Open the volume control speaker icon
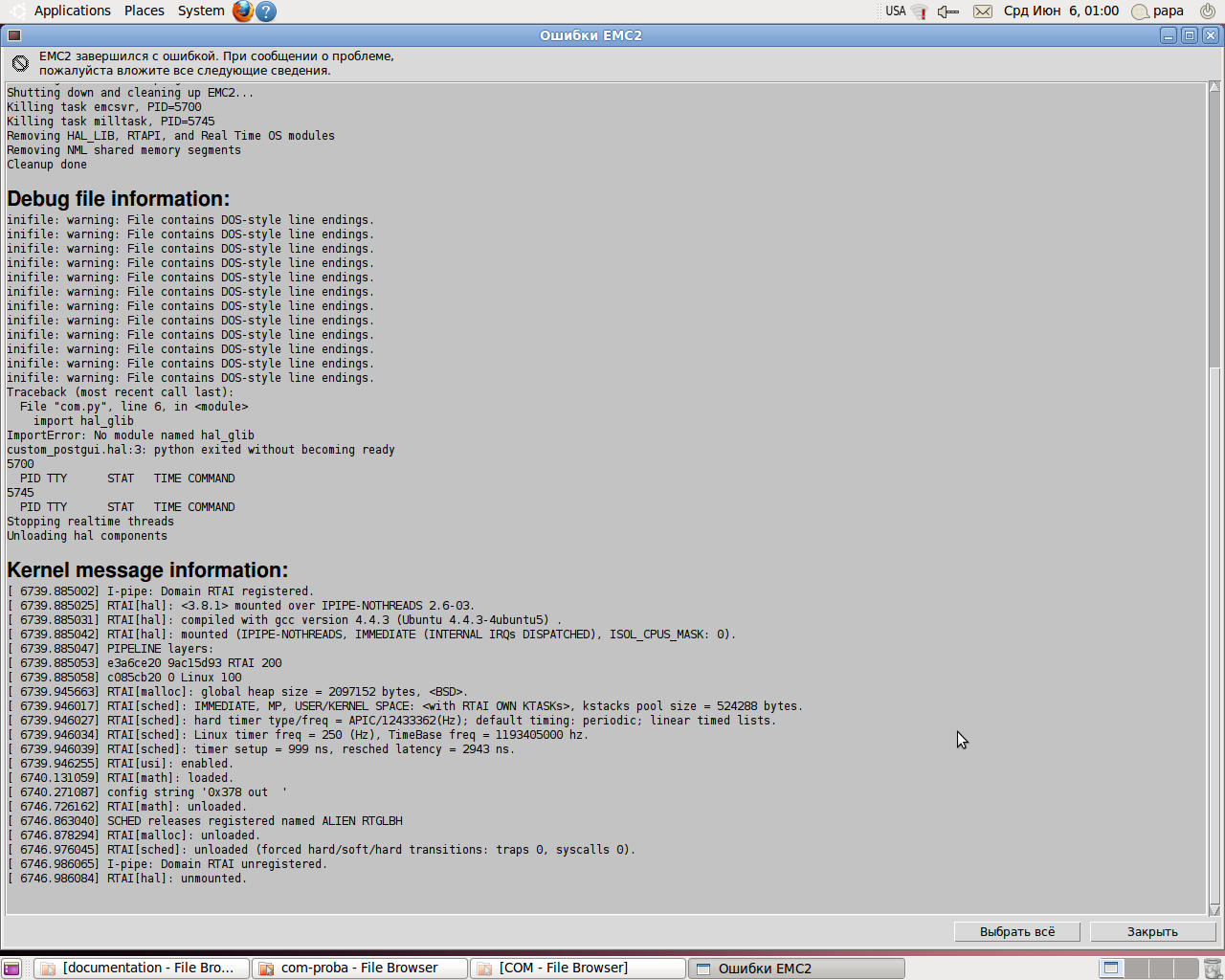The width and height of the screenshot is (1225, 980). click(x=948, y=11)
